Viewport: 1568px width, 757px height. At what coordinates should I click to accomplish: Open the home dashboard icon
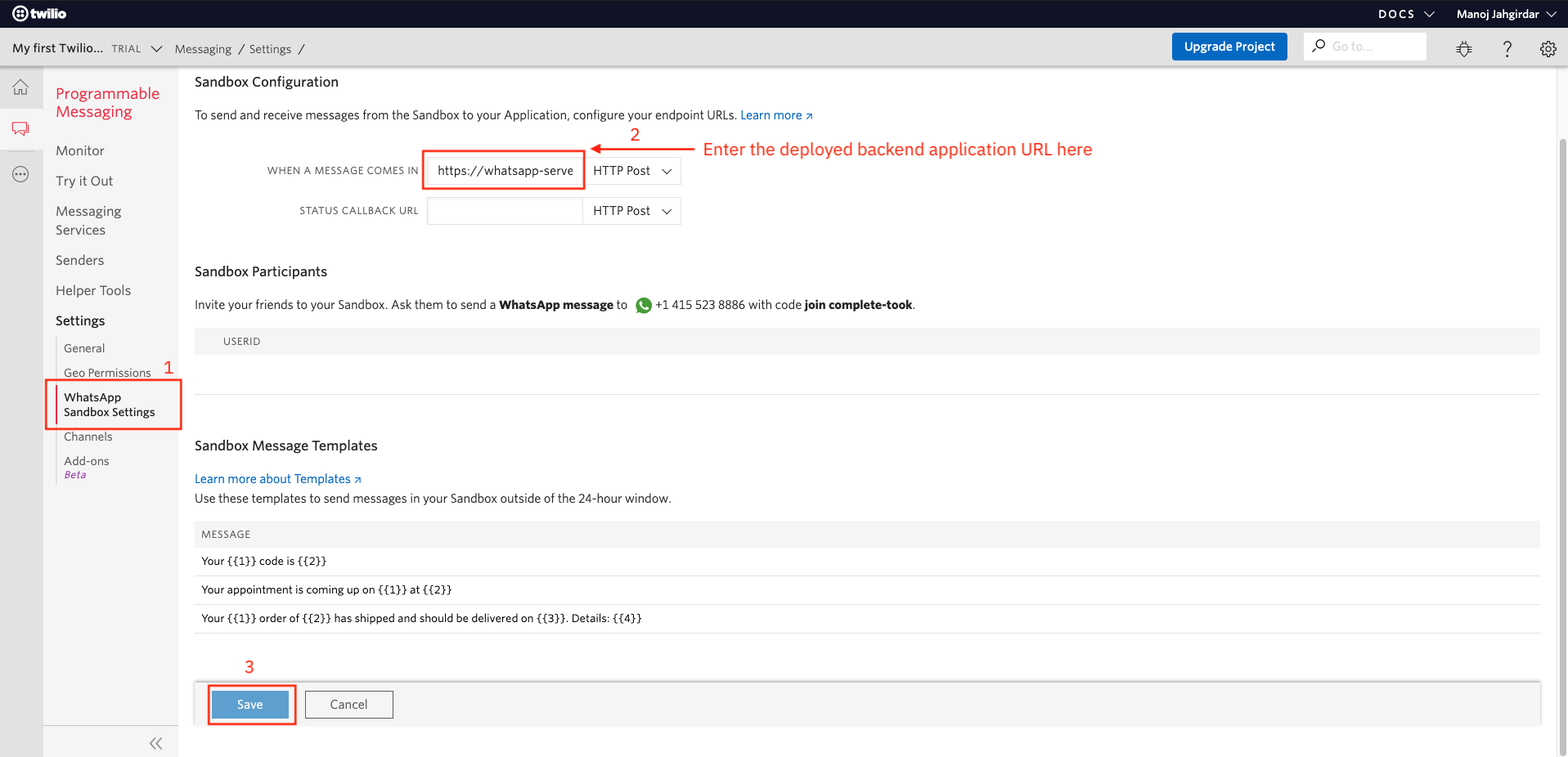click(x=20, y=87)
